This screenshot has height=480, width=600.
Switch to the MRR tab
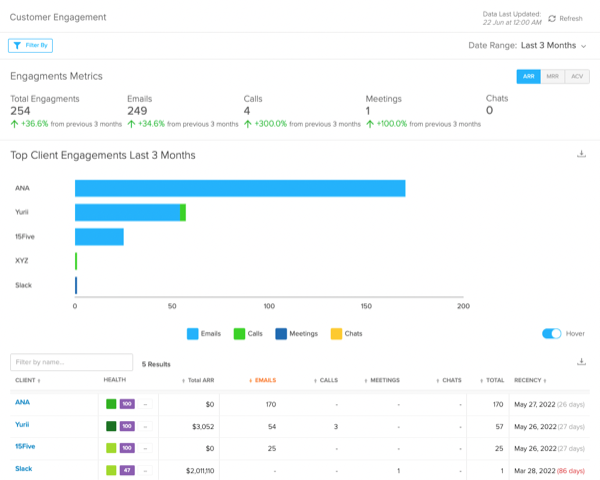click(x=553, y=76)
